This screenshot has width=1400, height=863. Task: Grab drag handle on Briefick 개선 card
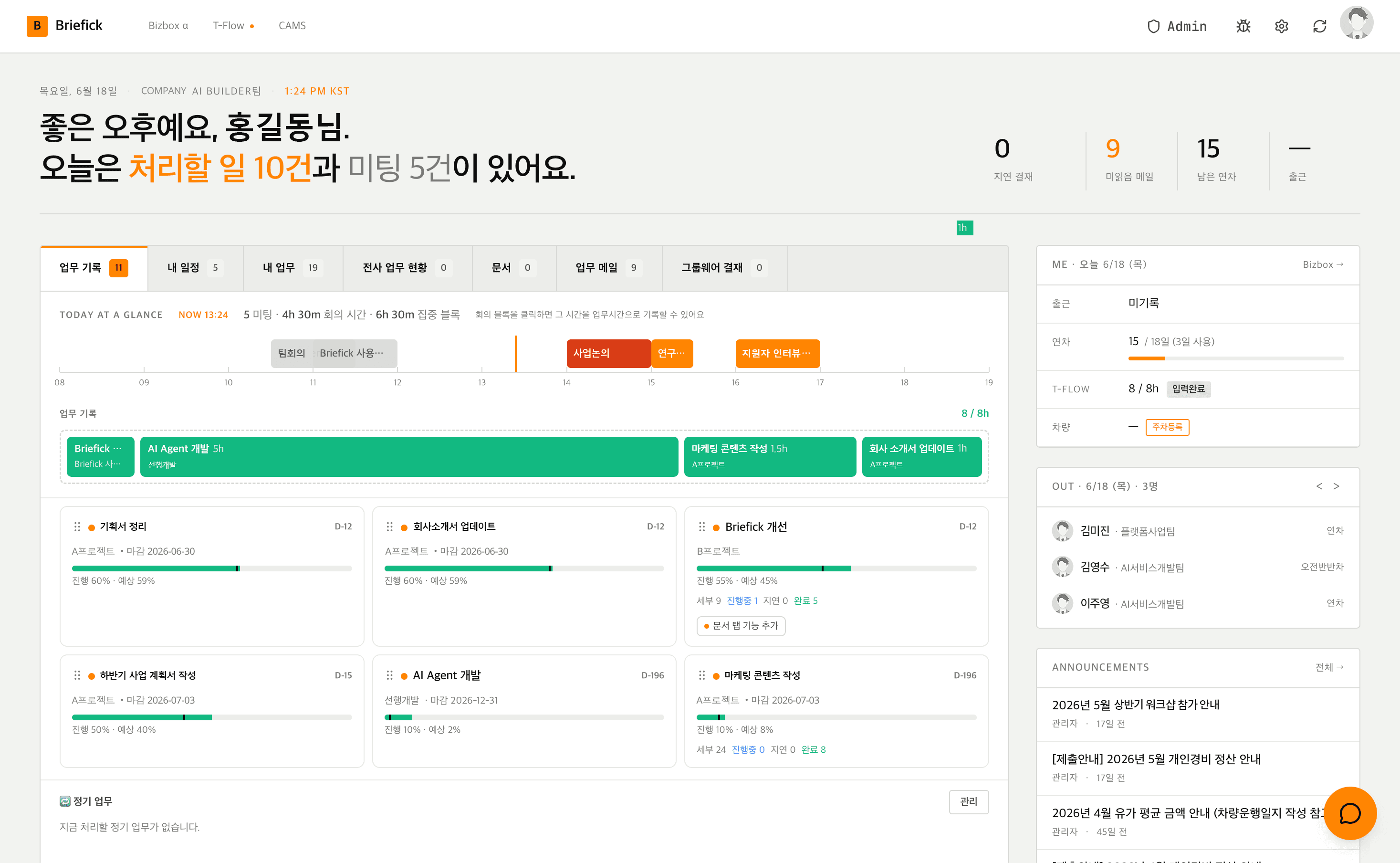[x=702, y=527]
